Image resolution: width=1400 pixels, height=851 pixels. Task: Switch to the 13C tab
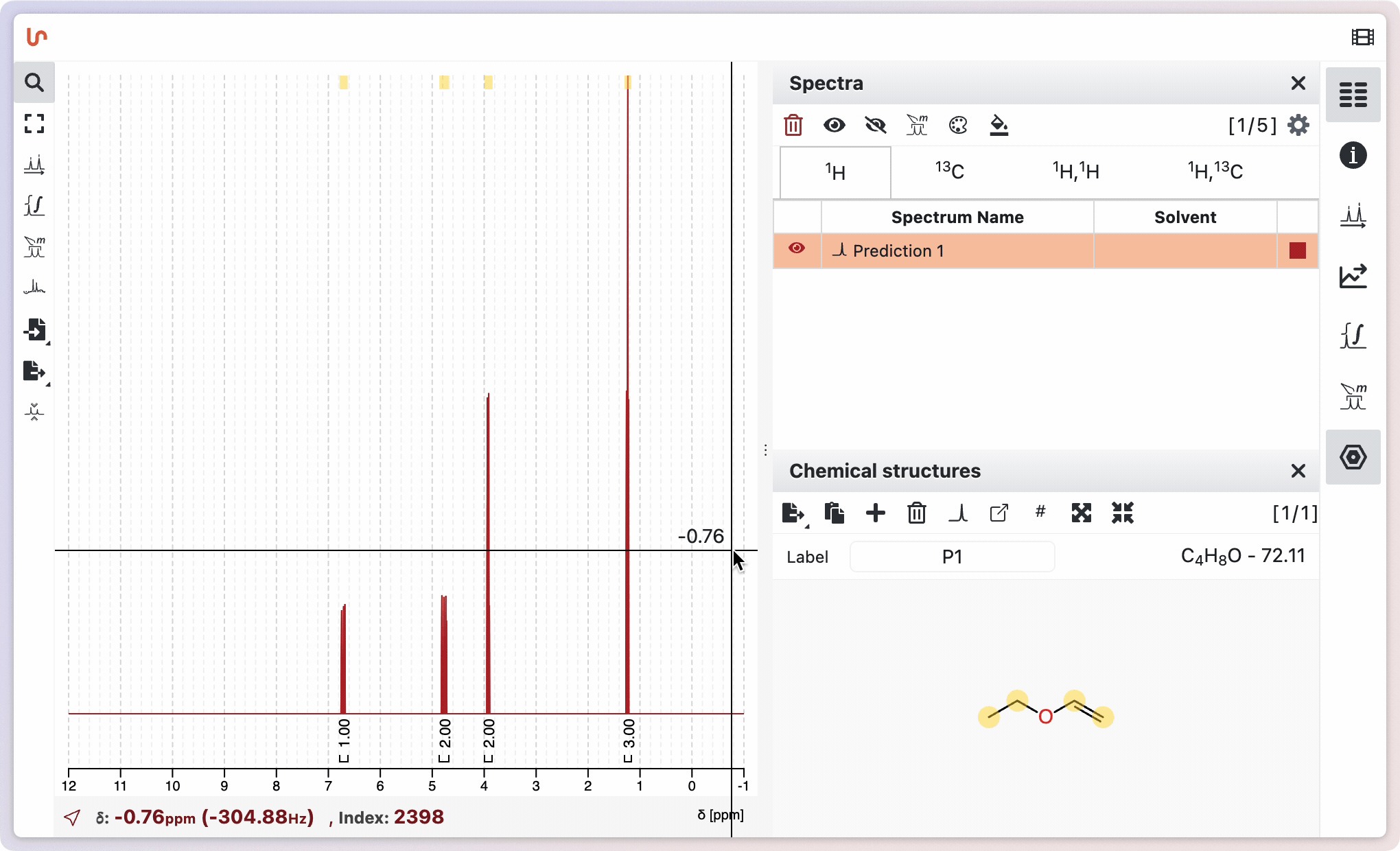949,171
